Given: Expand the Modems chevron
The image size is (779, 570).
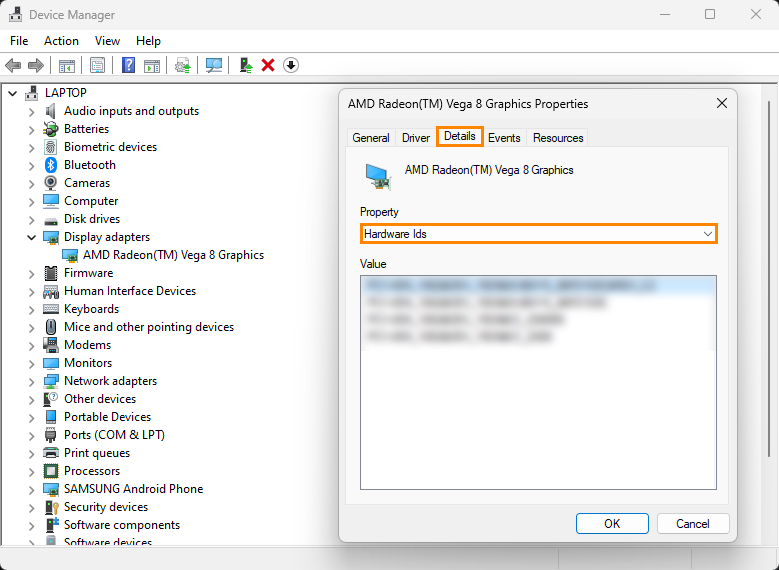Looking at the screenshot, I should click(32, 345).
